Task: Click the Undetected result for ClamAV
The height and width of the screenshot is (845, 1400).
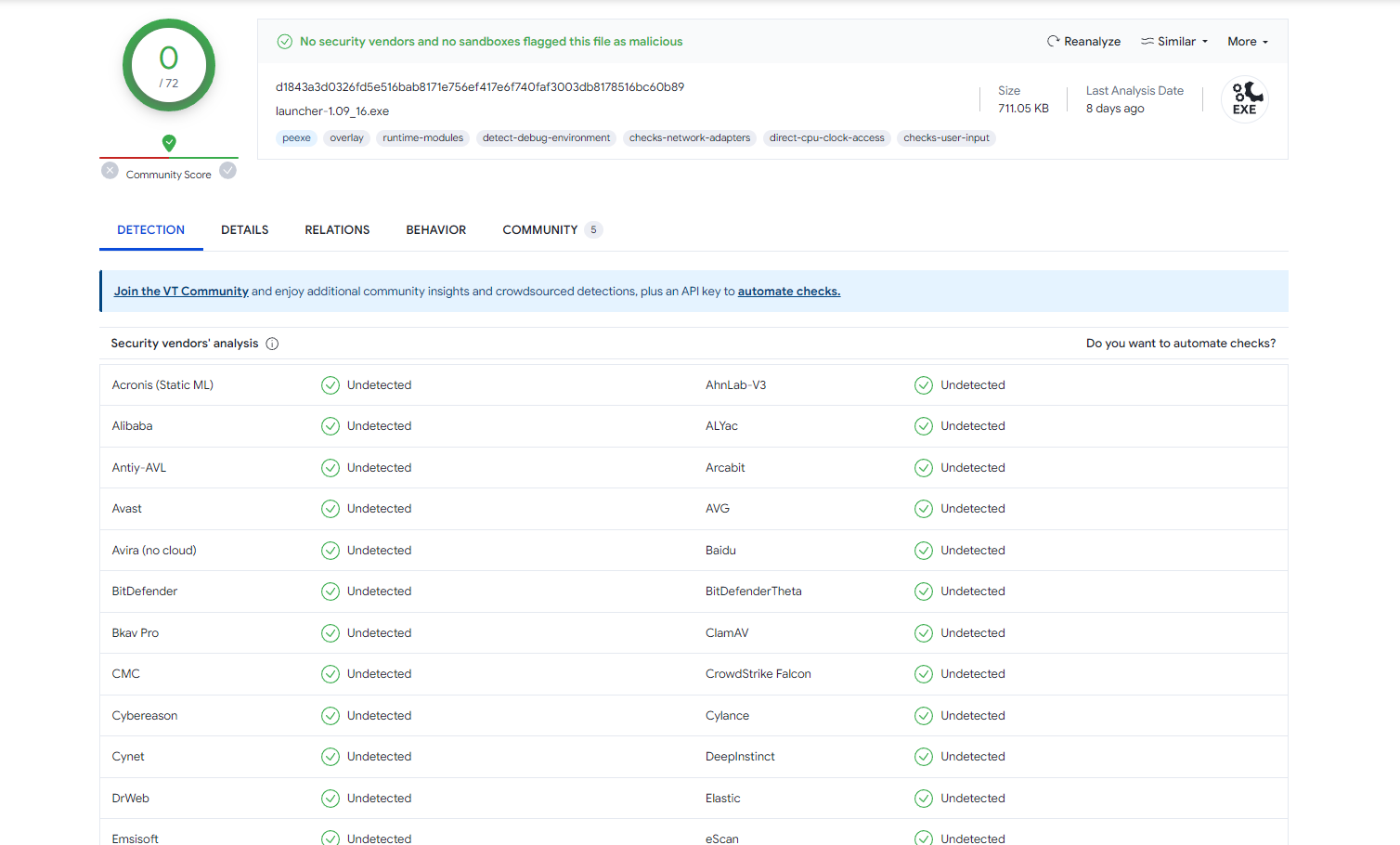Action: point(973,633)
